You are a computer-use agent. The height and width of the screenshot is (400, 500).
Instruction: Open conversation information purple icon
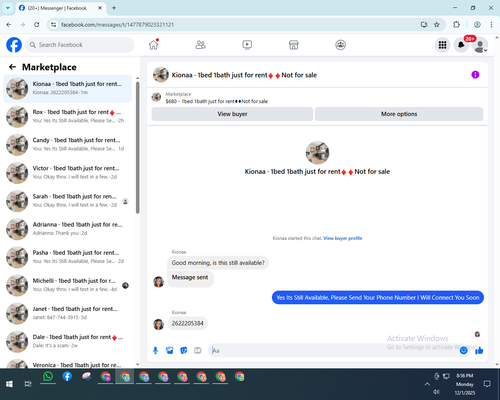click(475, 75)
